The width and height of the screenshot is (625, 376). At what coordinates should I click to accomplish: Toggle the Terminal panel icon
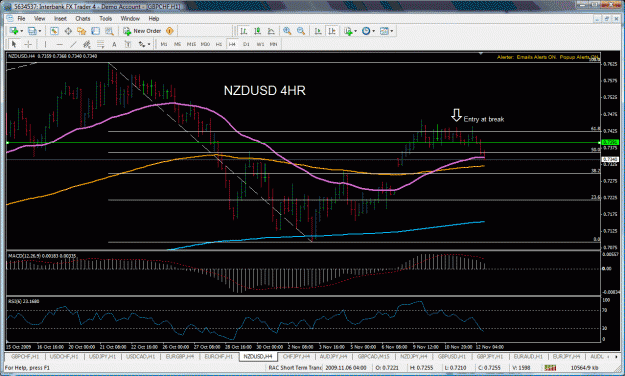coord(95,31)
